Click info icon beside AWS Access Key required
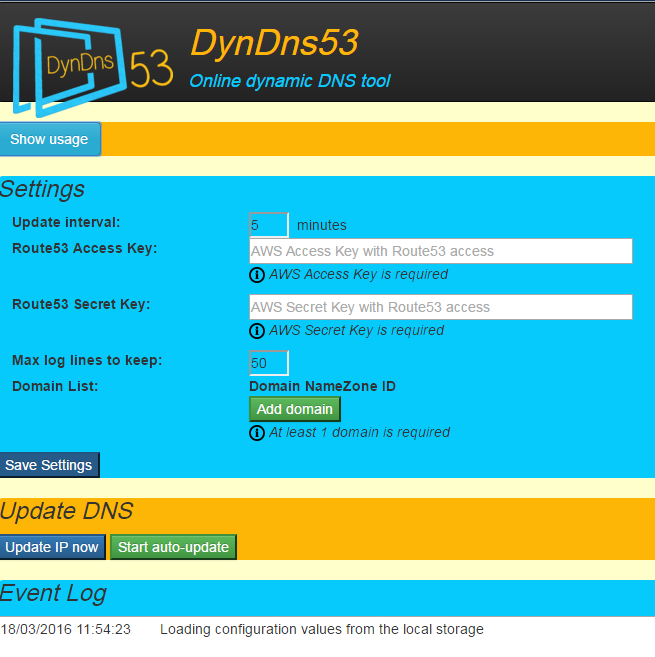655x657 pixels. click(x=257, y=275)
